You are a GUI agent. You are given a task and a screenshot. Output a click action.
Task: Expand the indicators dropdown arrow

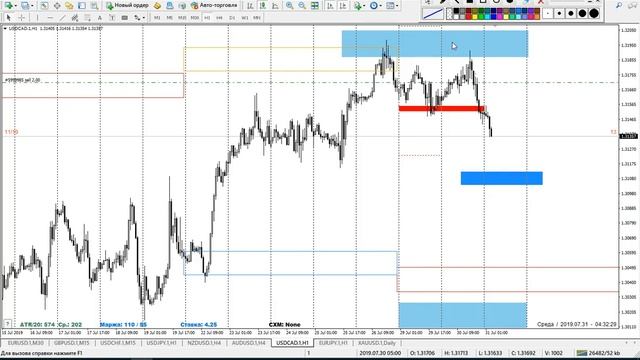tap(364, 6)
